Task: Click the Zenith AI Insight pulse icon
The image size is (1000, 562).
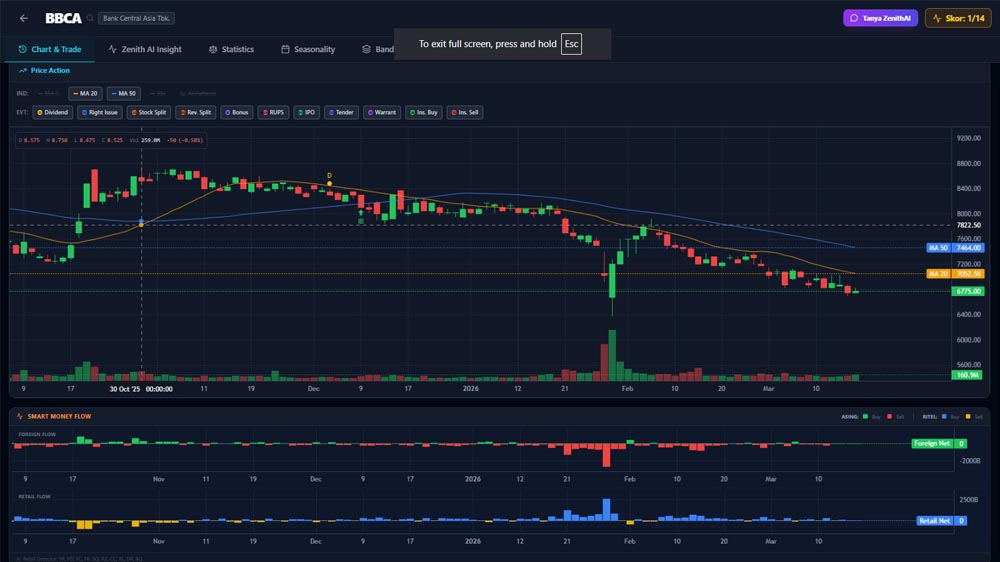Action: pyautogui.click(x=112, y=49)
